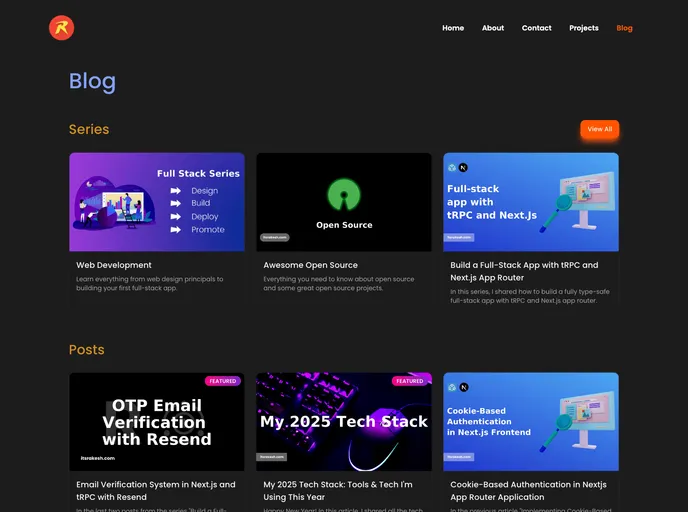Click the tRPC icon on the series card
688x512 pixels.
[x=452, y=168]
